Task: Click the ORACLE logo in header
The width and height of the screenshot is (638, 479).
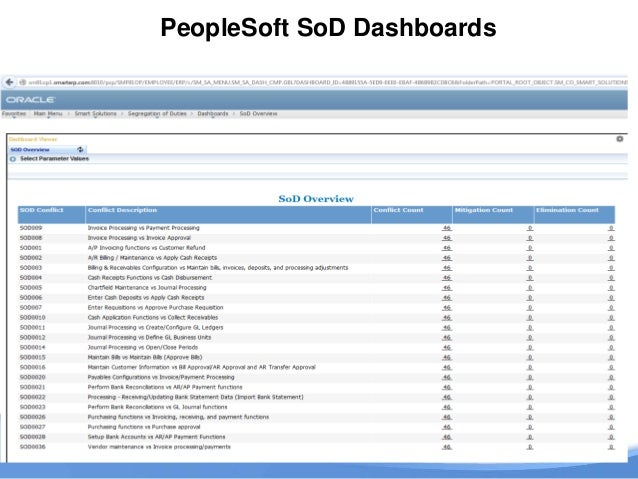Action: click(x=31, y=100)
